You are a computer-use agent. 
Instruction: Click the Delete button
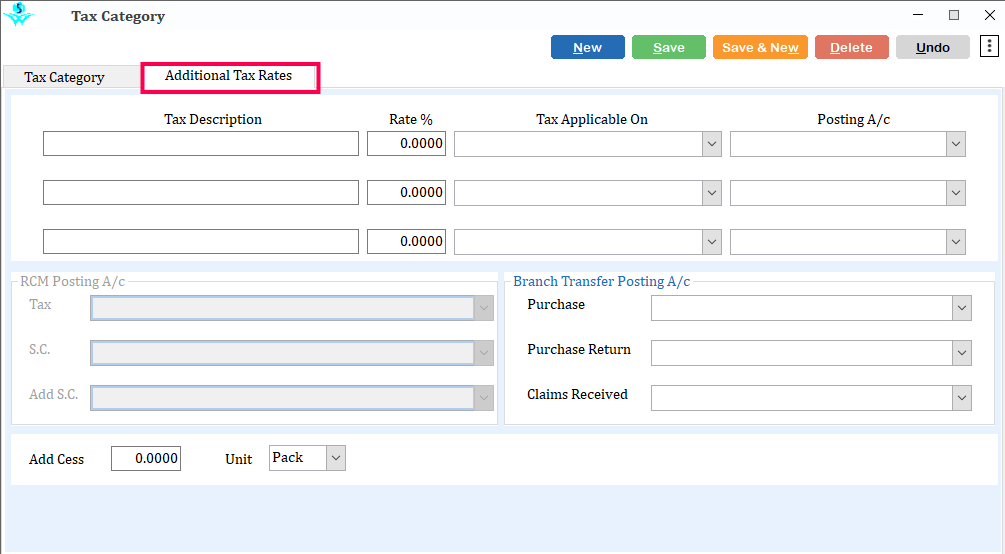tap(851, 47)
